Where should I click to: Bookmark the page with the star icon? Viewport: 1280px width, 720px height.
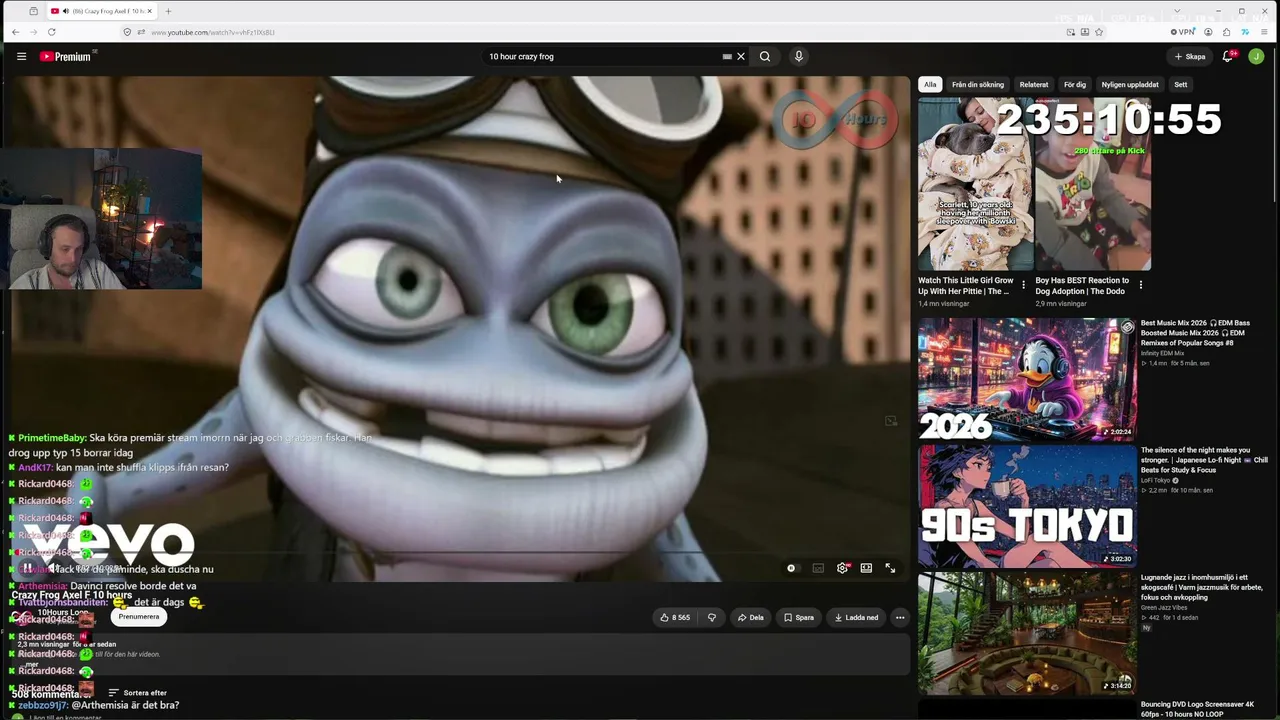click(x=1099, y=32)
